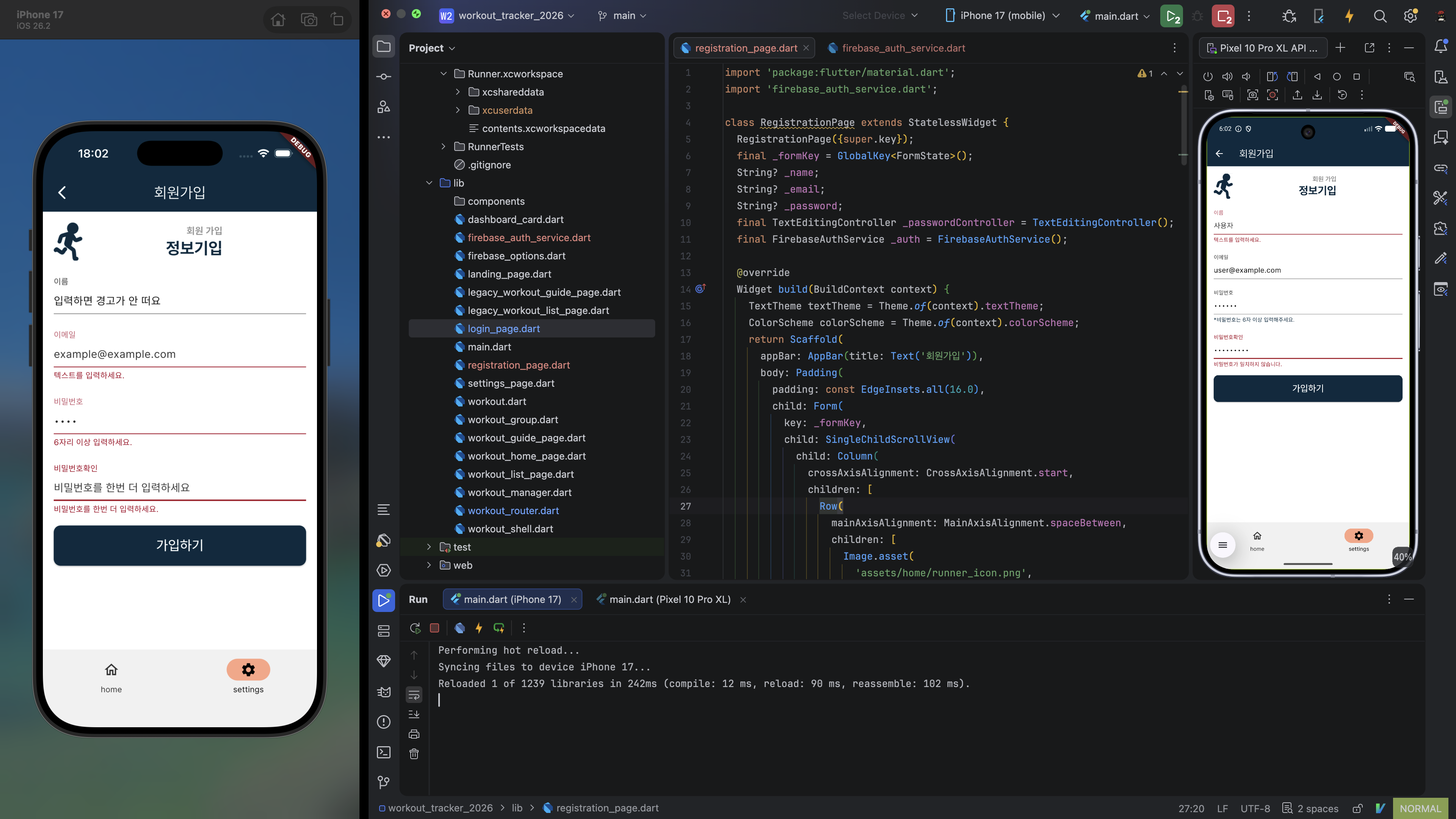Expand the web folder
Image resolution: width=1456 pixels, height=819 pixels.
(429, 565)
